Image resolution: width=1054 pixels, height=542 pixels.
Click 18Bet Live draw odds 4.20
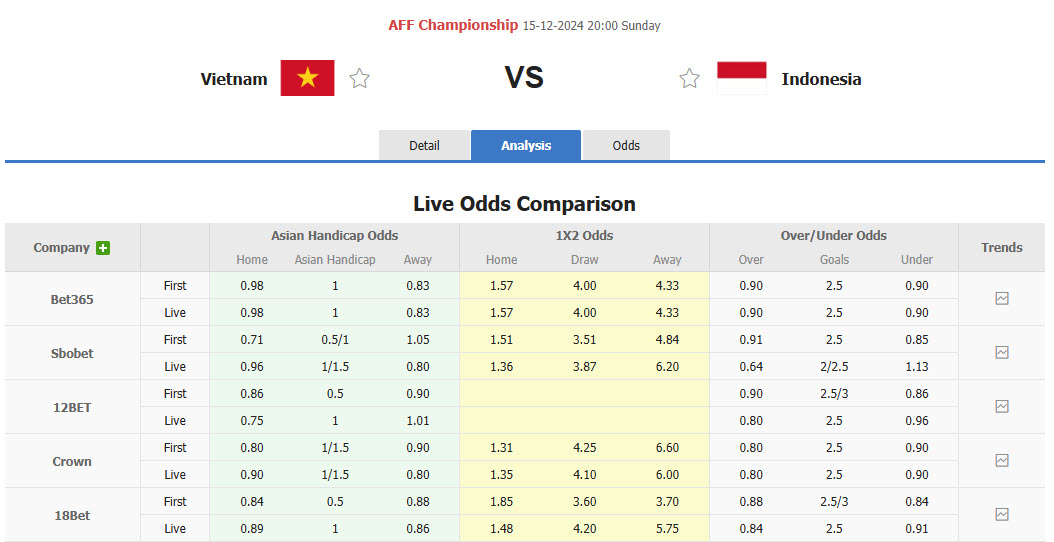point(584,529)
